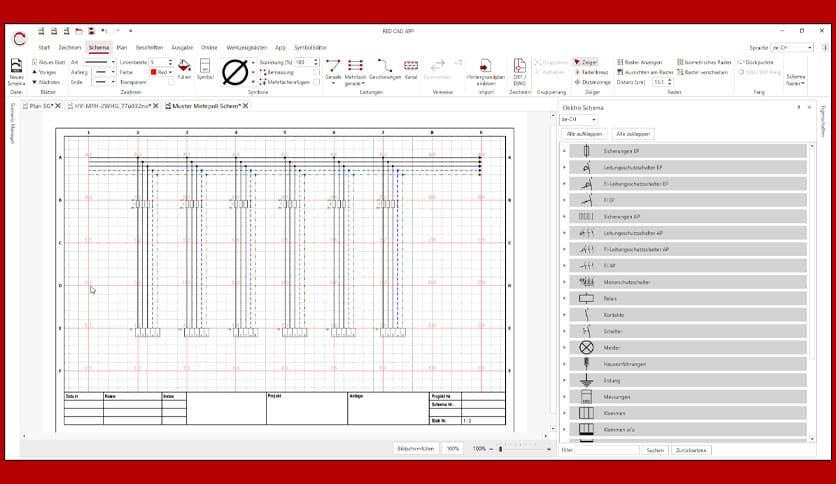Click the Hauseinführungen symbol icon

click(x=586, y=364)
